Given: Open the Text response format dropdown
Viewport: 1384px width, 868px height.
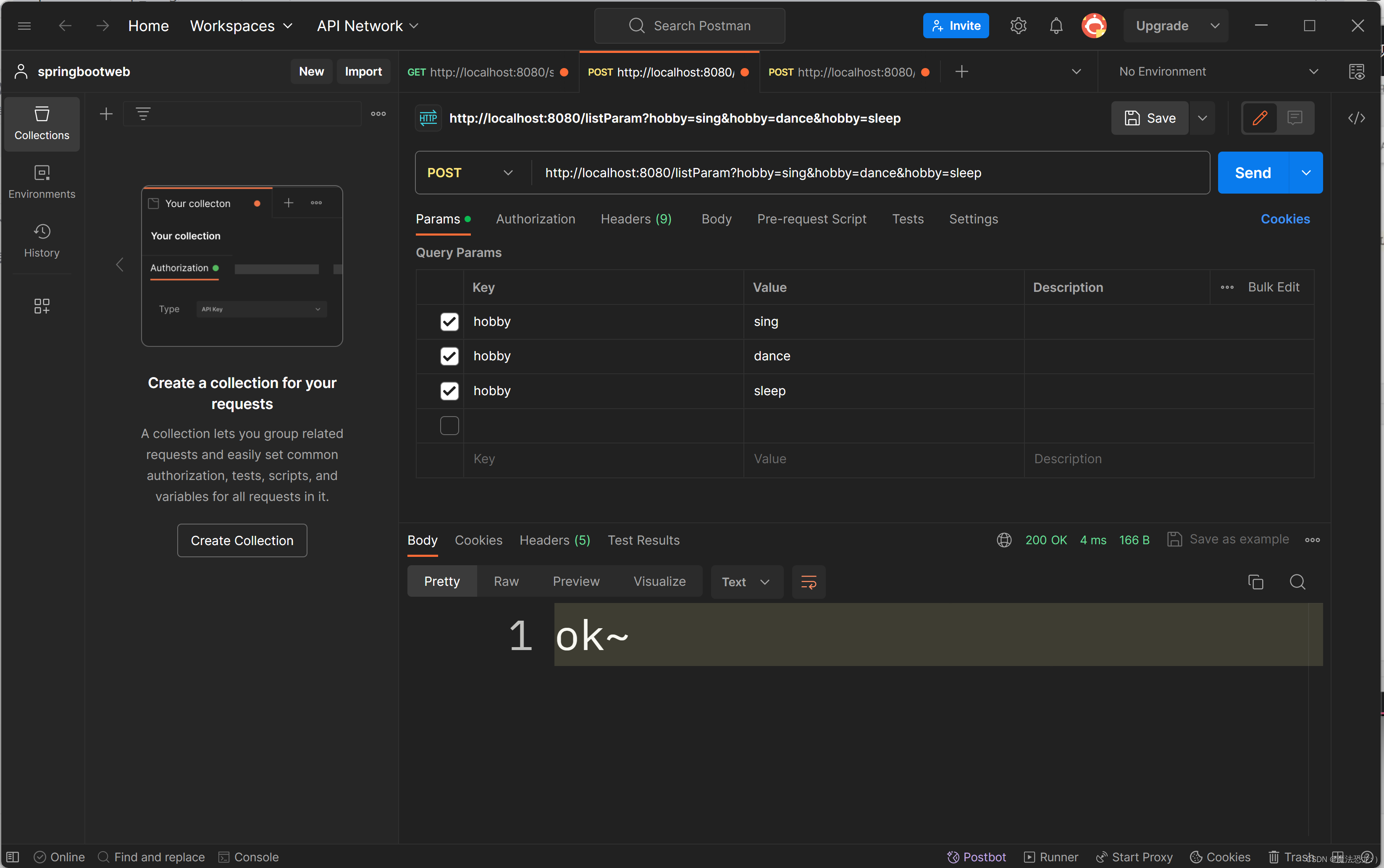Looking at the screenshot, I should click(746, 582).
